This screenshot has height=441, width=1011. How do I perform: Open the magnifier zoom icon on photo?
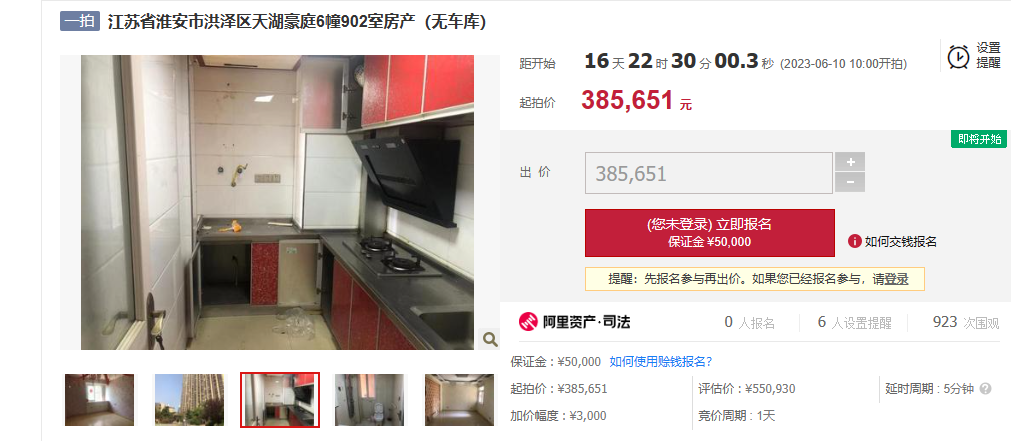490,338
